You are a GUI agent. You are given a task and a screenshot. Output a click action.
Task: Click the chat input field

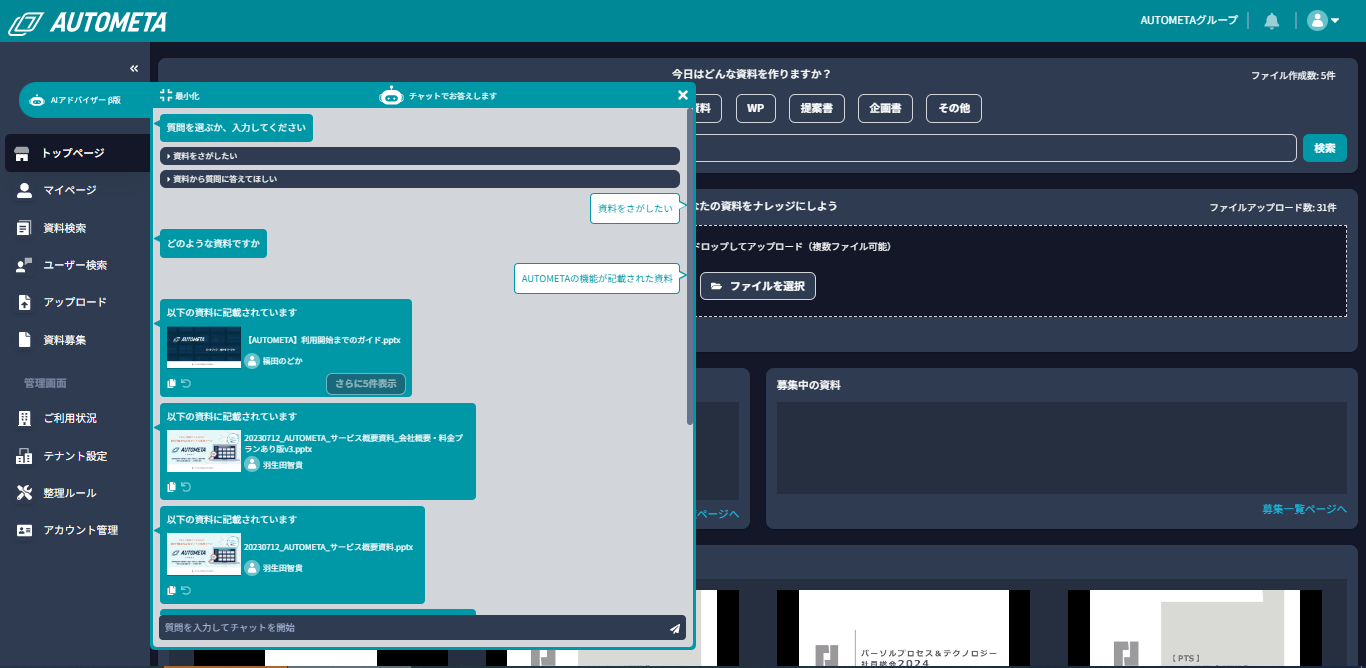[x=414, y=628]
